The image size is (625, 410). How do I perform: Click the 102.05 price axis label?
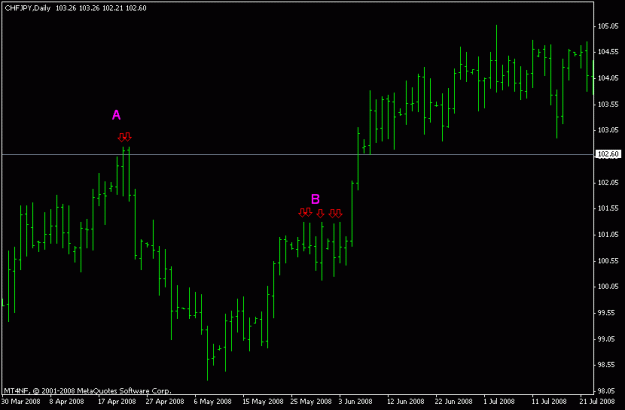coord(608,182)
